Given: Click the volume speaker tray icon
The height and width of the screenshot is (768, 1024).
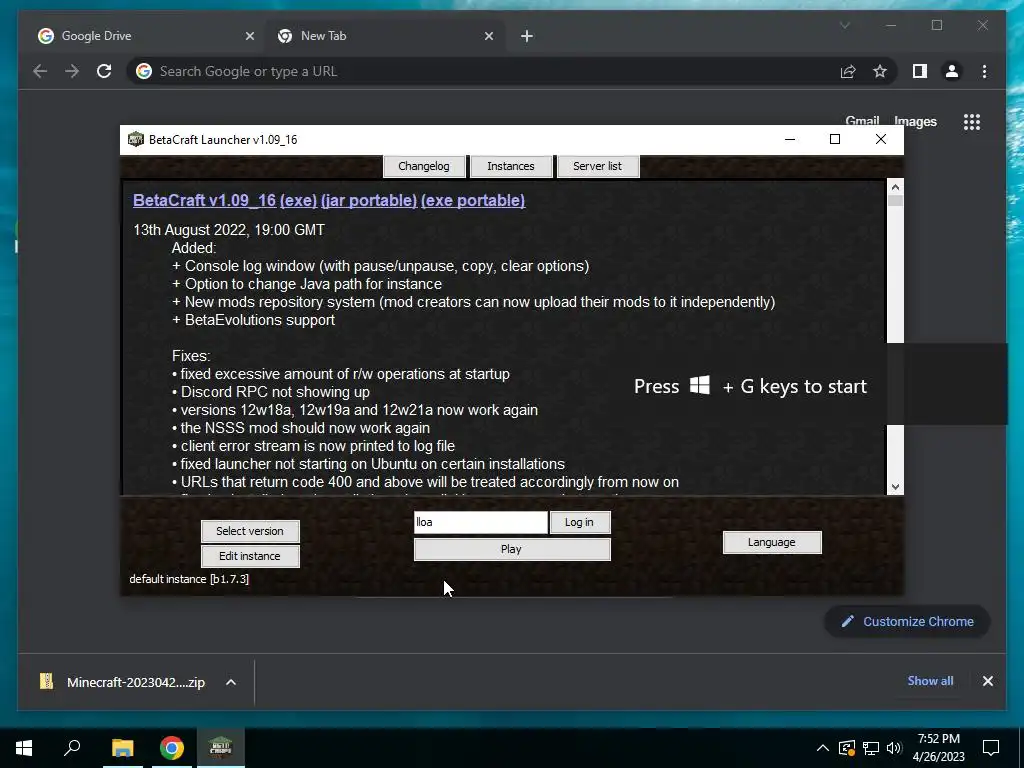Looking at the screenshot, I should pyautogui.click(x=894, y=748).
